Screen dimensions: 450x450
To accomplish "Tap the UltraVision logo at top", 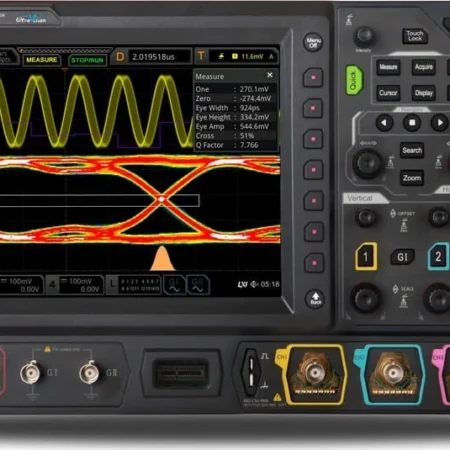I will coord(31,19).
